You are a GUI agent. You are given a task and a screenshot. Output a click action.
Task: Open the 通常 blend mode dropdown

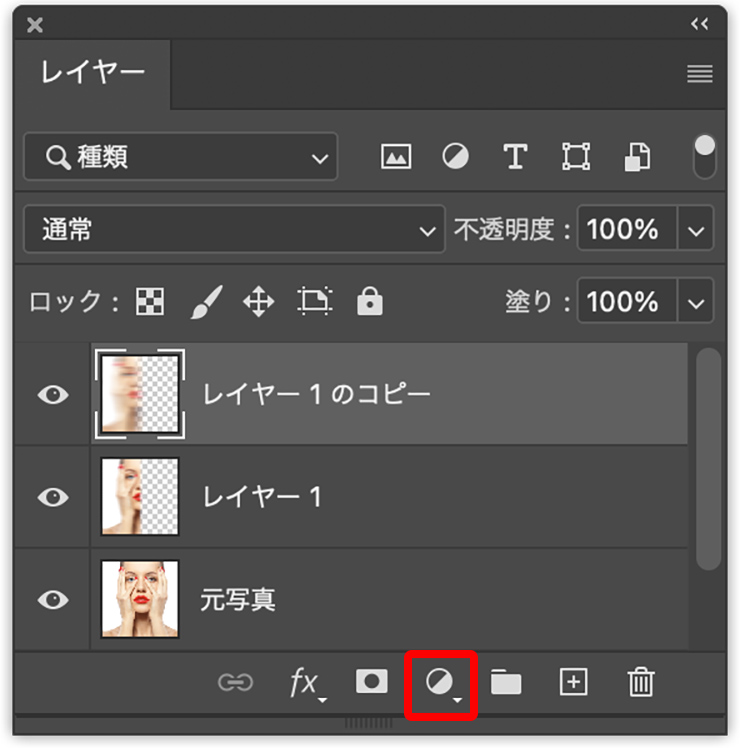tap(234, 230)
